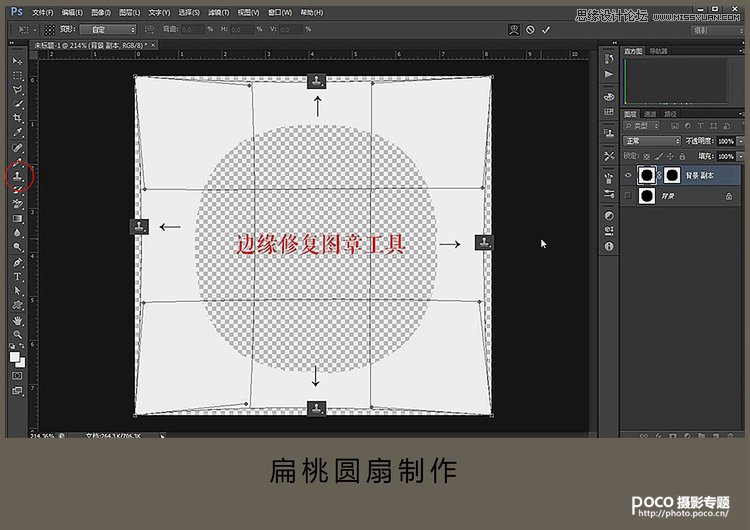750x530 pixels.
Task: Toggle the shape layer filter
Action: (713, 126)
